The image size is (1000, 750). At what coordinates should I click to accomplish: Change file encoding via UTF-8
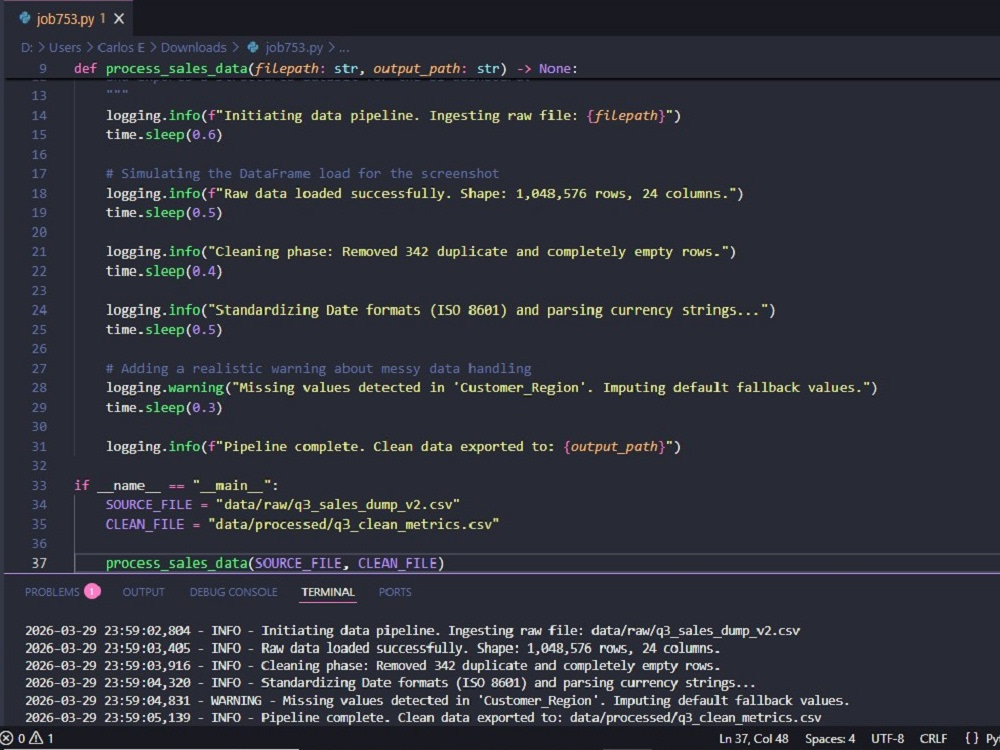point(888,739)
